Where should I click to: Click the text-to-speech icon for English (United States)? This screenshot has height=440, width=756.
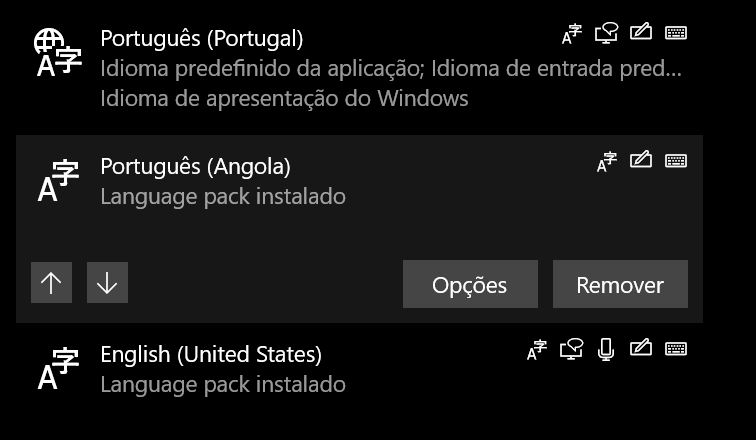(571, 350)
